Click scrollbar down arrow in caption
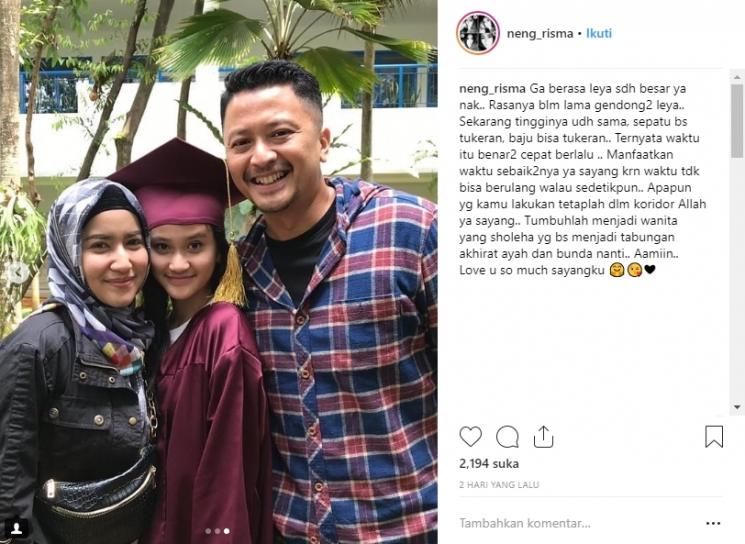 click(737, 408)
